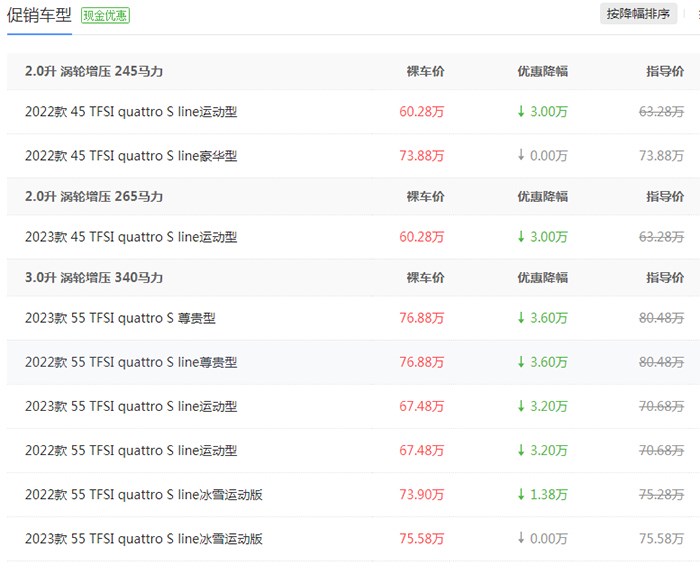Click 73.88万 red price of 2022款 45 豪华型
Image resolution: width=700 pixels, height=574 pixels.
tap(422, 156)
